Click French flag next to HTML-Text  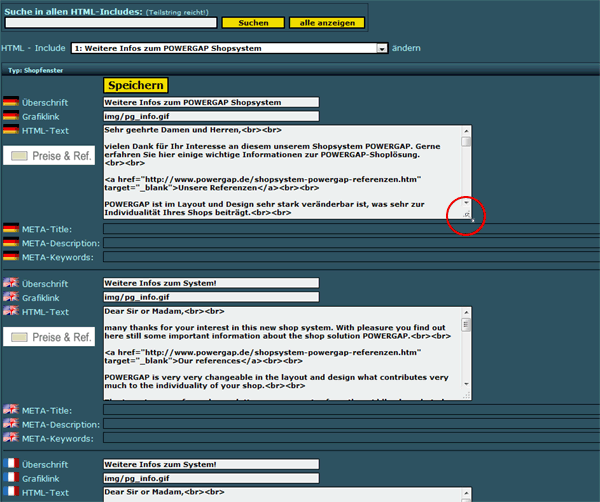[x=11, y=491]
